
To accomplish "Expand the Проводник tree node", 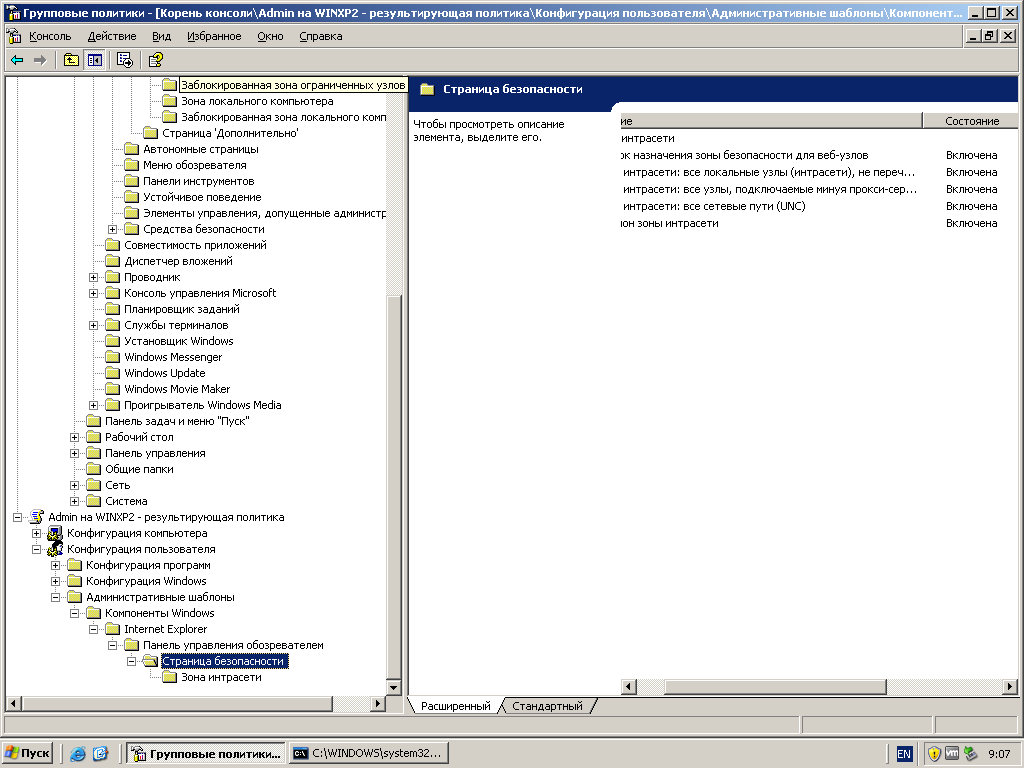I will 93,277.
